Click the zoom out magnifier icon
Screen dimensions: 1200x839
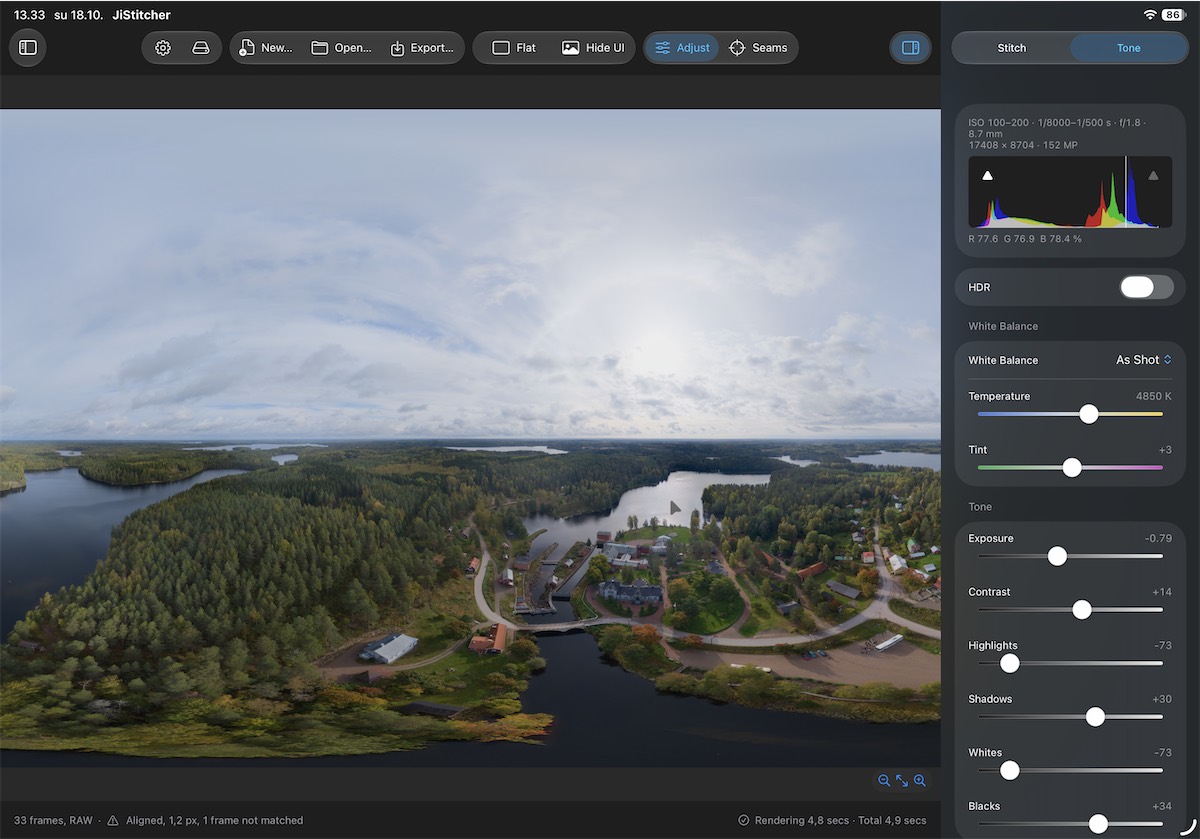pyautogui.click(x=884, y=781)
